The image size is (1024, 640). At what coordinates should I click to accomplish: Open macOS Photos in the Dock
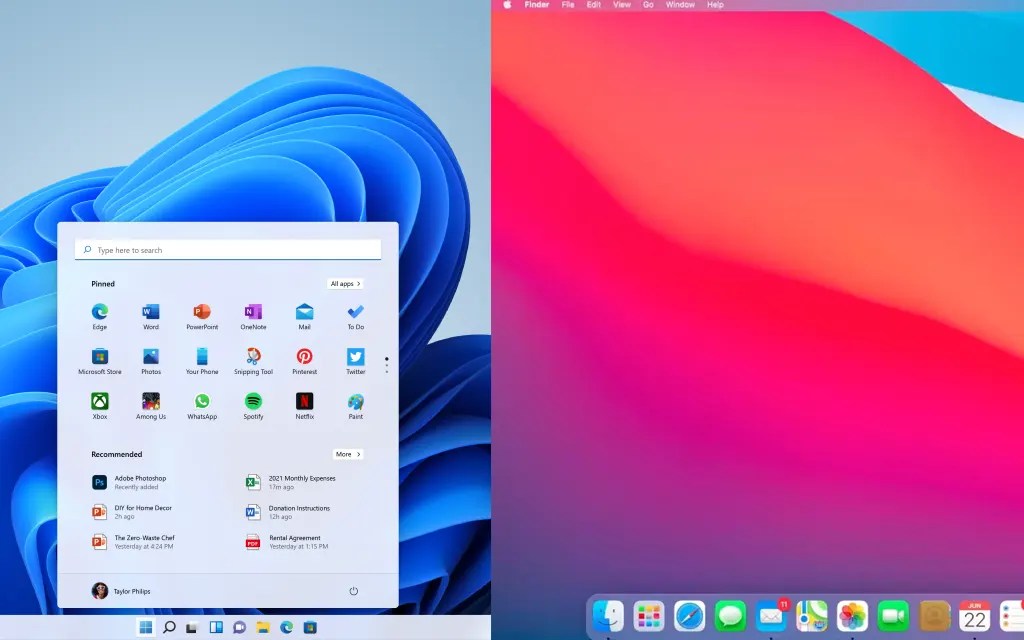[852, 616]
